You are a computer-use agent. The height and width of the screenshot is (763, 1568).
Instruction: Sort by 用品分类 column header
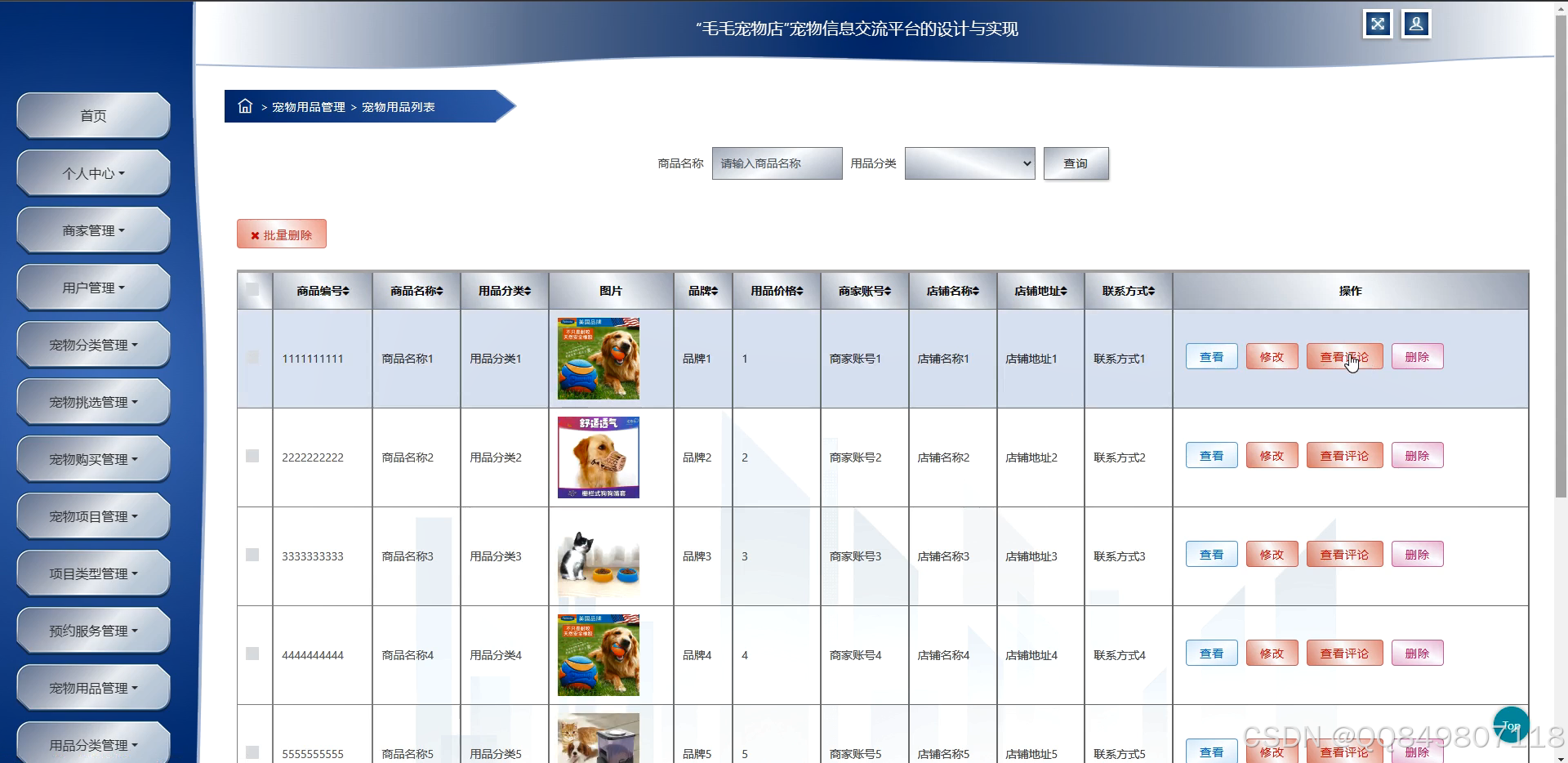coord(505,291)
